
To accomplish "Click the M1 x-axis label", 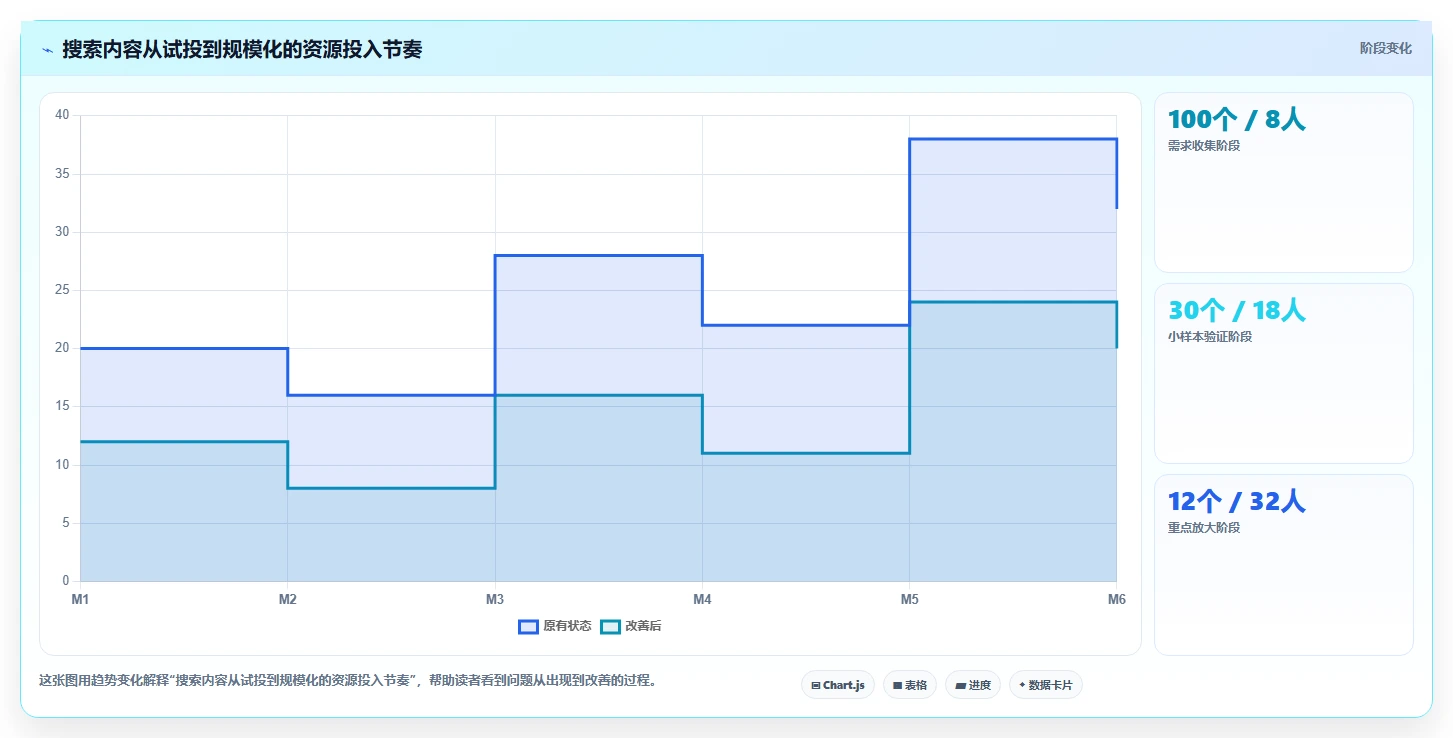I will [x=80, y=599].
